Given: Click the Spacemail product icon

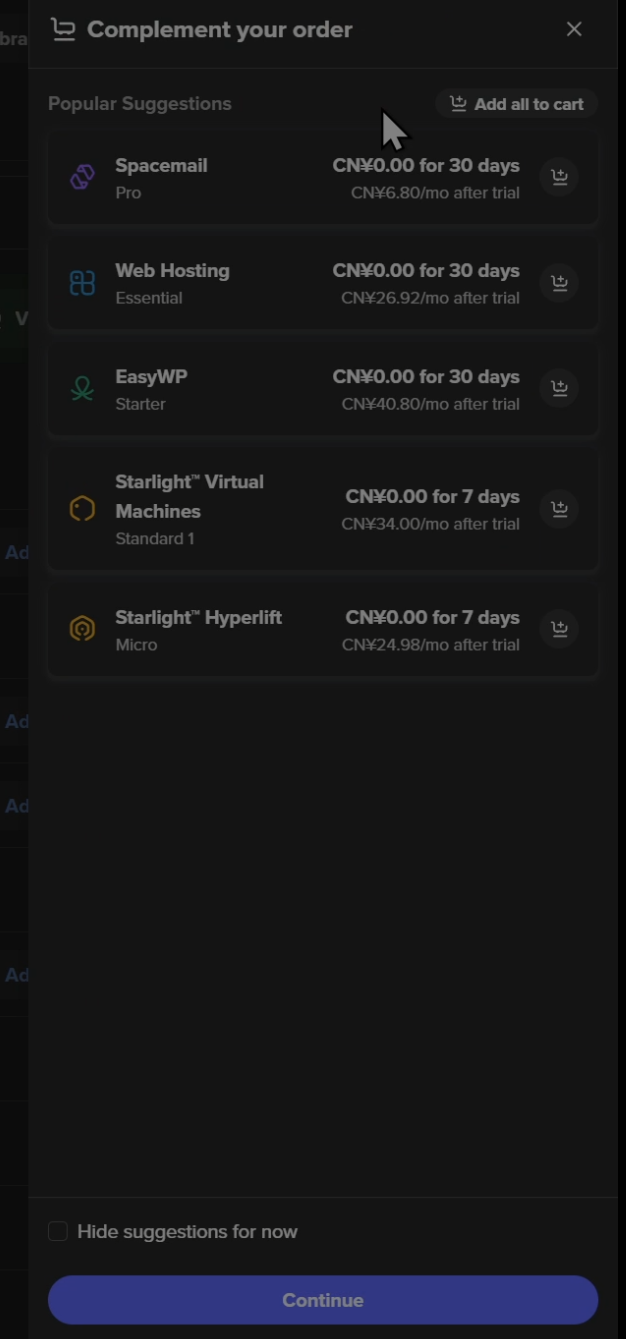Looking at the screenshot, I should [x=82, y=178].
